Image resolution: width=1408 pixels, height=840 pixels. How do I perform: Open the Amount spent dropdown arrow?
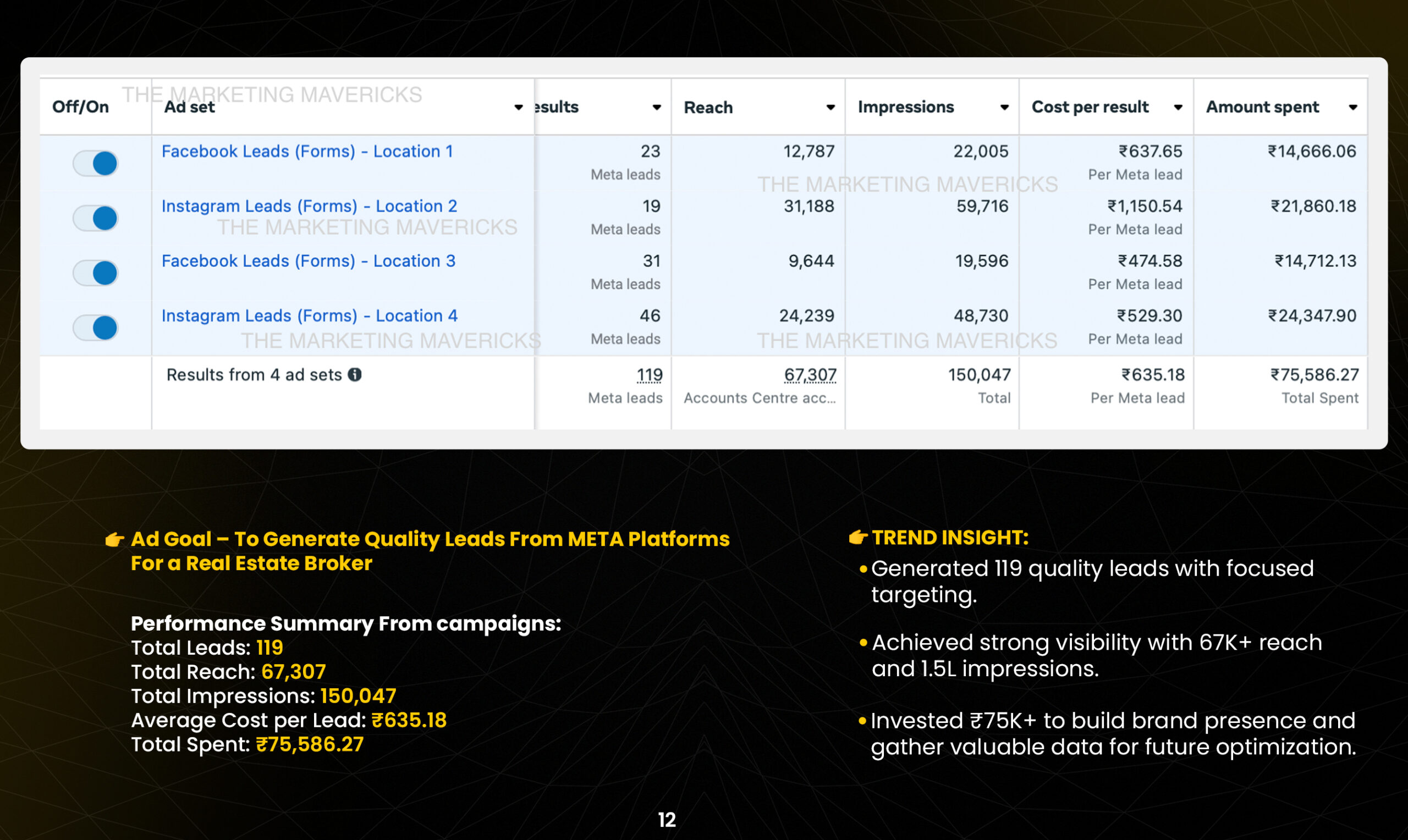pos(1353,108)
